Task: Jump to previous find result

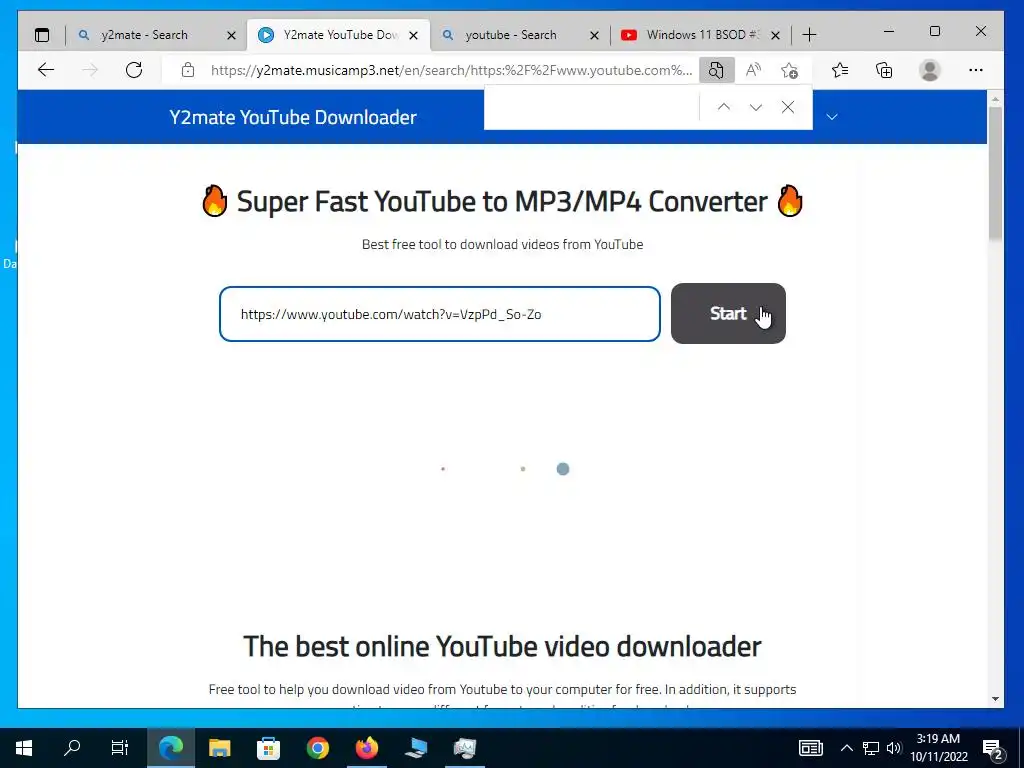Action: tap(724, 107)
